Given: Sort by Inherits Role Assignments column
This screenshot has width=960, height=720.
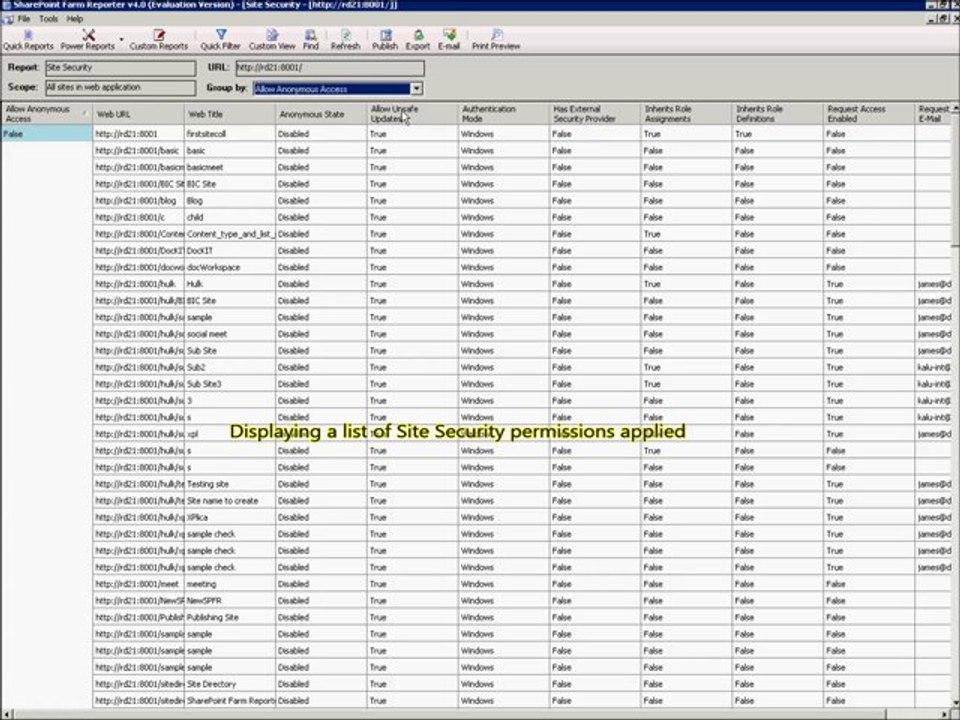Looking at the screenshot, I should [686, 114].
